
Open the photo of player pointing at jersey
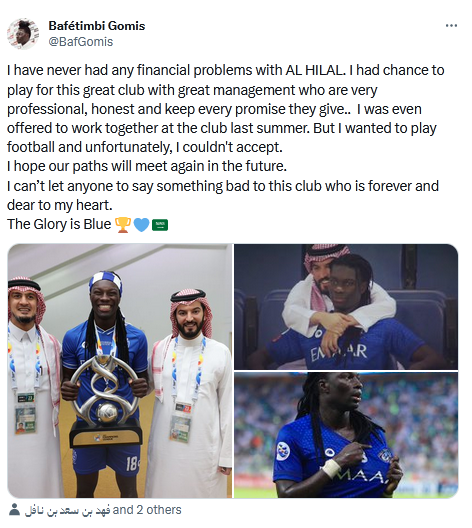click(x=346, y=435)
